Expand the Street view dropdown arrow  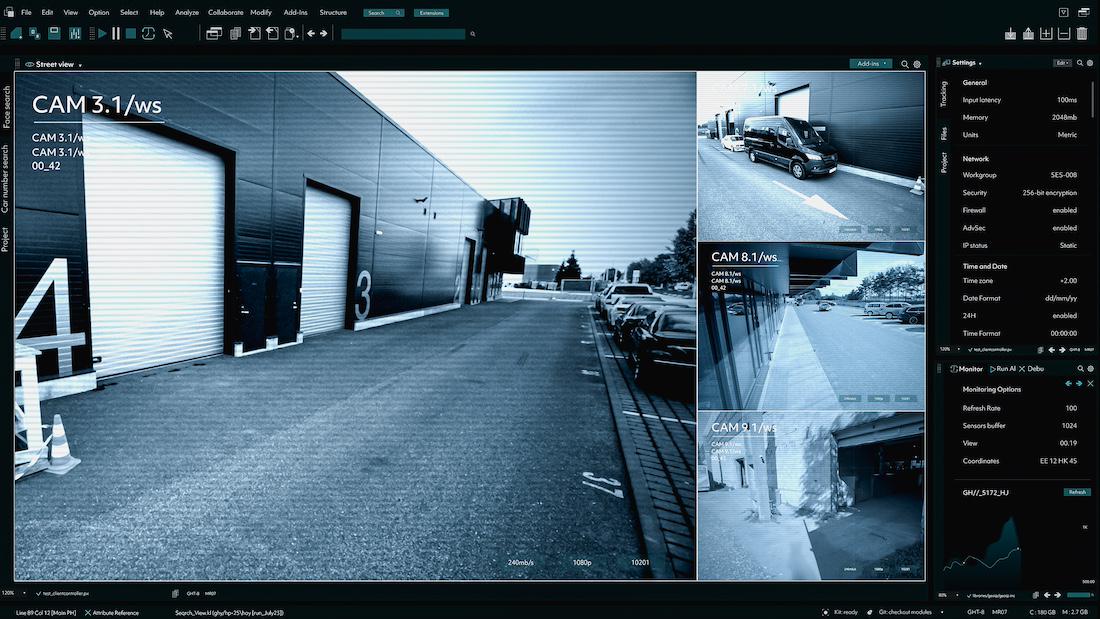pyautogui.click(x=80, y=65)
